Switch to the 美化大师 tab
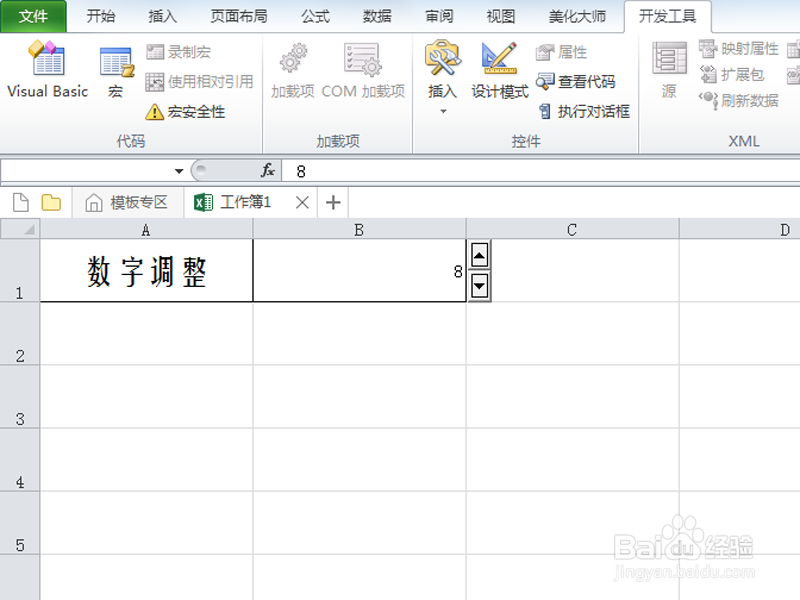 coord(577,16)
